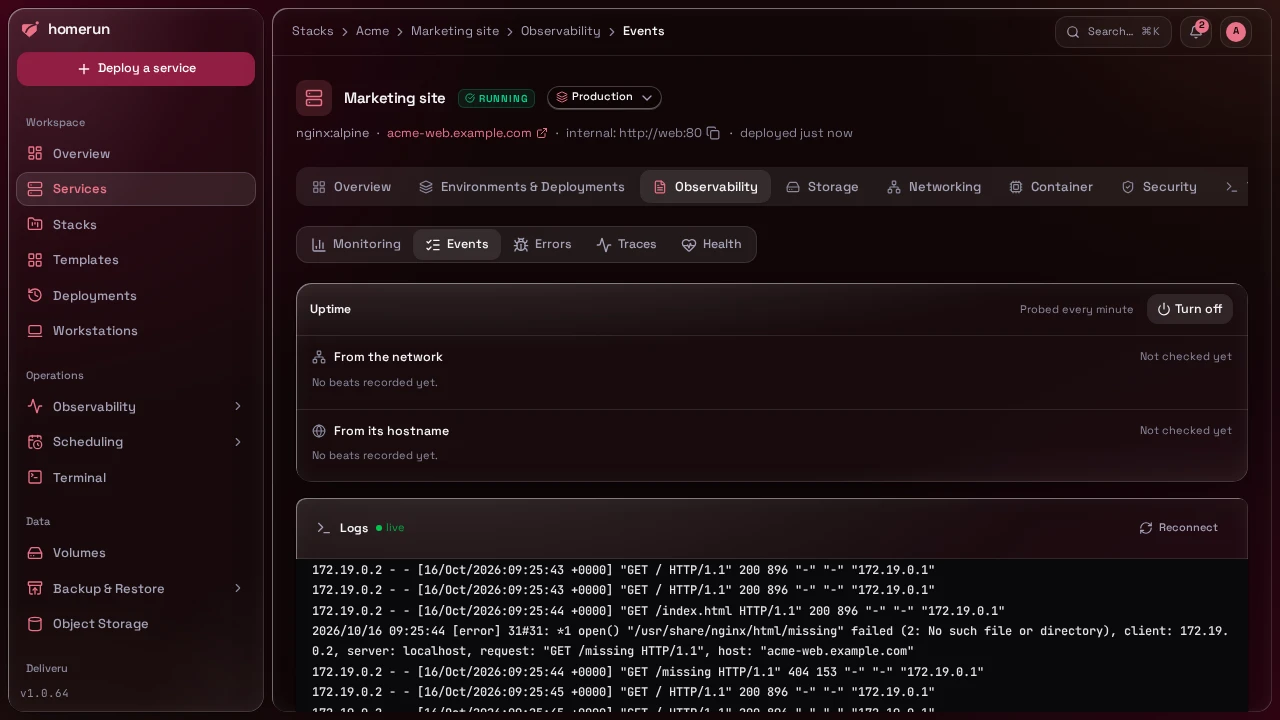Open the Errors sub-tab

(542, 244)
